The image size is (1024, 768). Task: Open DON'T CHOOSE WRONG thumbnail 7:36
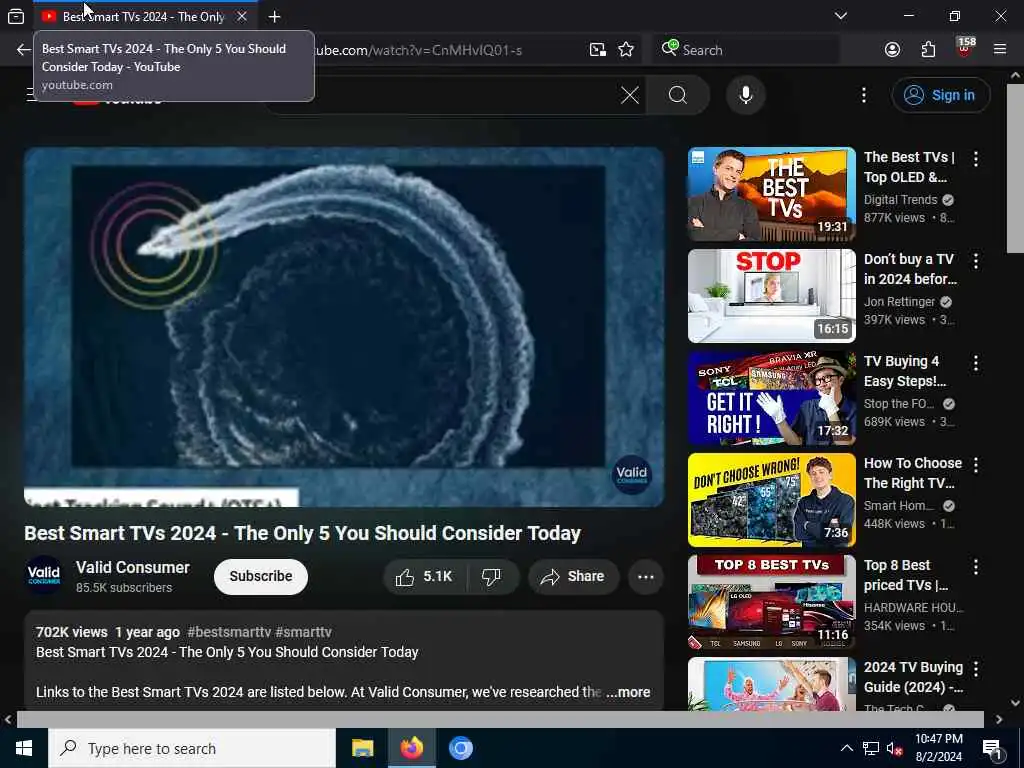pos(771,500)
